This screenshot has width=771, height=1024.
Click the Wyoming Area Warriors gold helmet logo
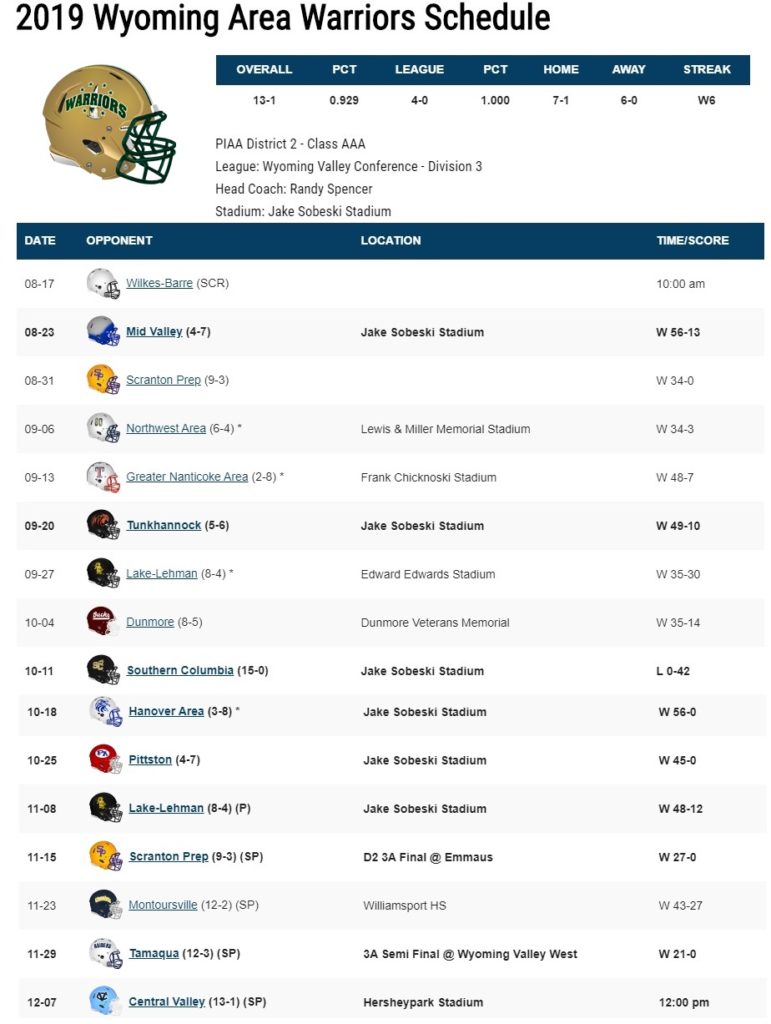[108, 123]
